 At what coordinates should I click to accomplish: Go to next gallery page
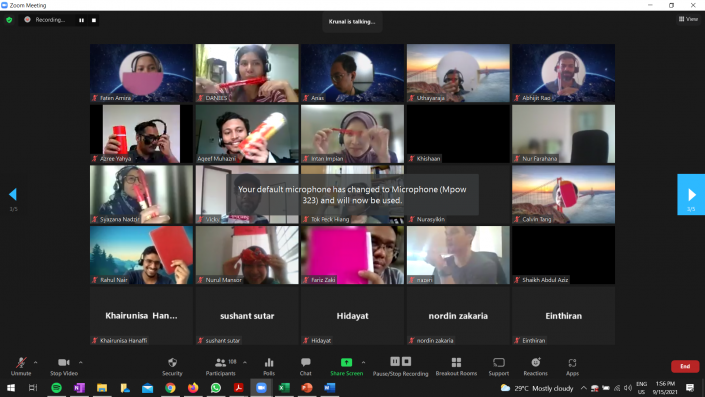(x=691, y=194)
